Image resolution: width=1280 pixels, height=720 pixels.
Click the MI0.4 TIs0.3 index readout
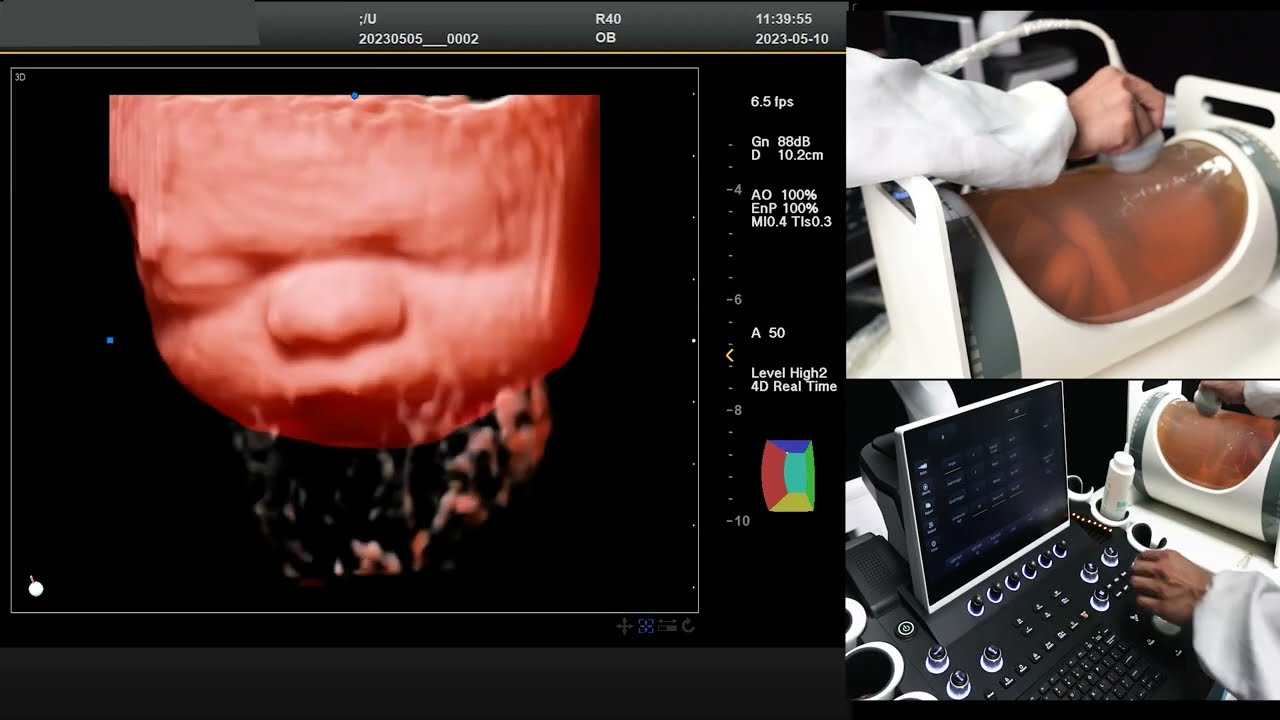tap(791, 222)
